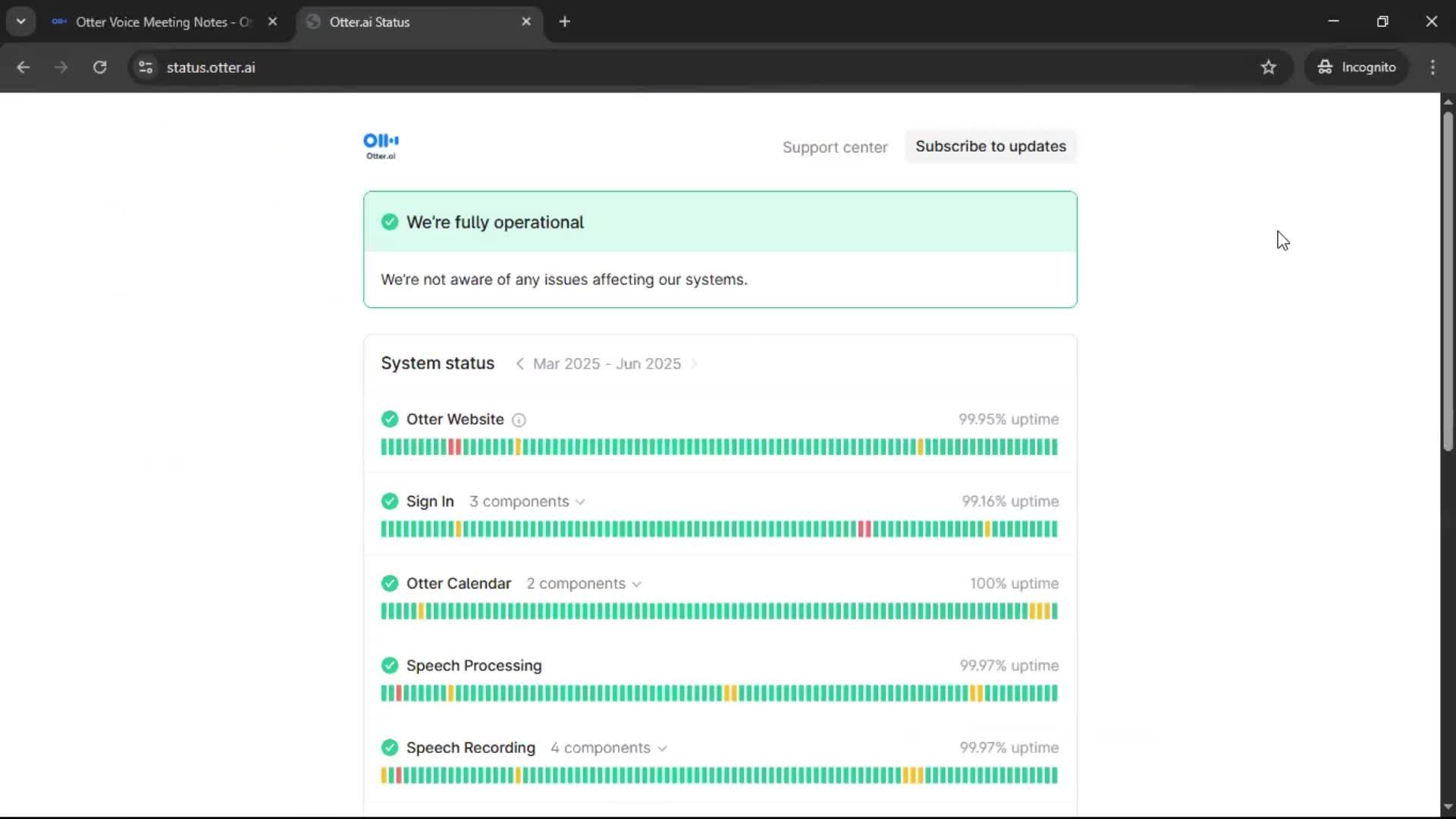This screenshot has width=1456, height=819.
Task: Open the tab search dropdown
Action: click(x=20, y=22)
